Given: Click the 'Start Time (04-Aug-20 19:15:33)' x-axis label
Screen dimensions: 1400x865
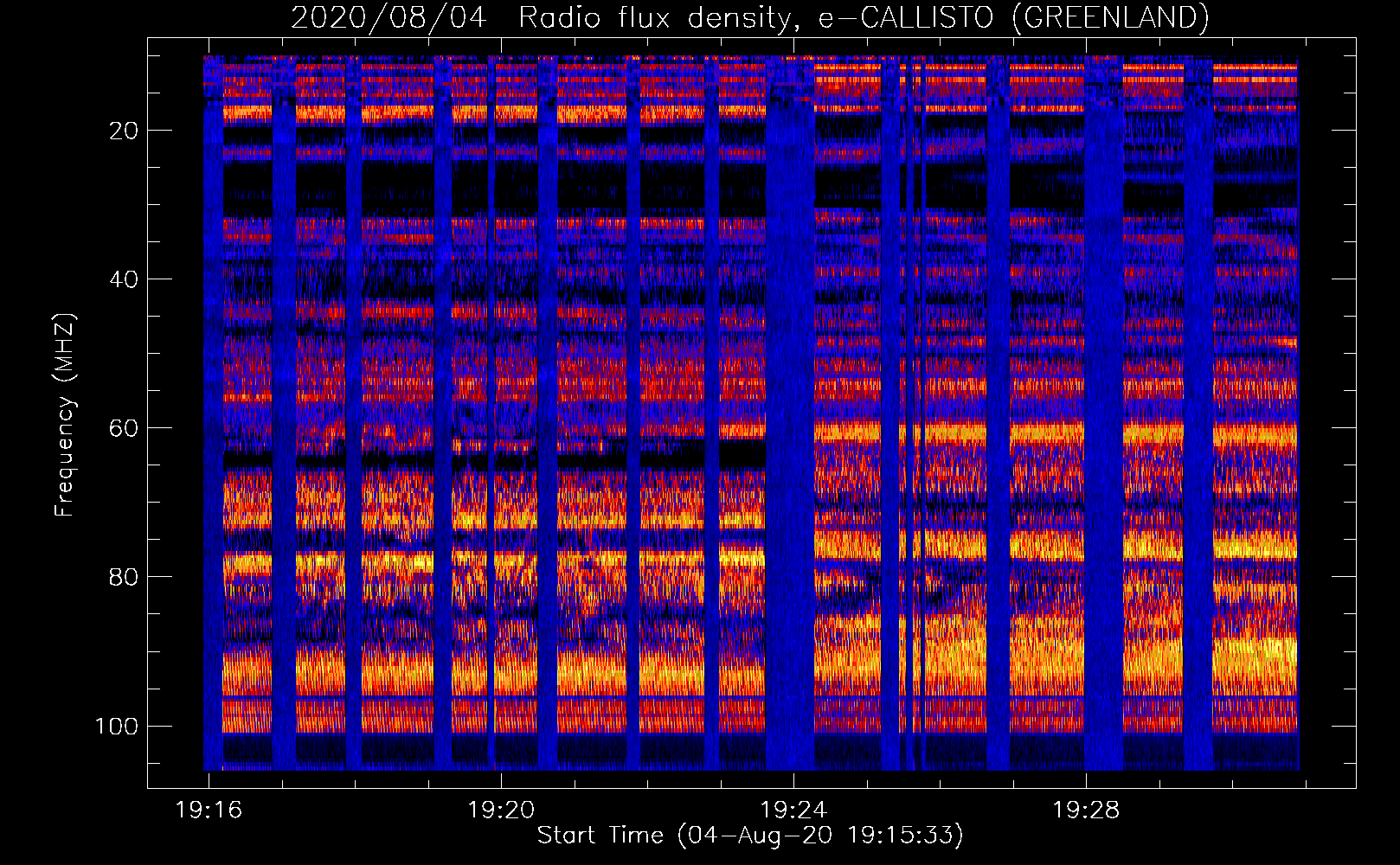Looking at the screenshot, I should 750,836.
